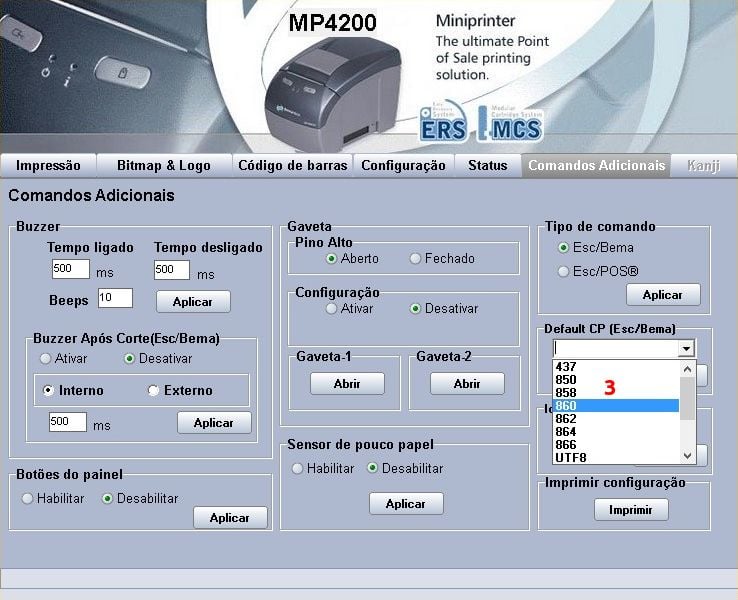Choose code page 866 from list

pyautogui.click(x=616, y=445)
